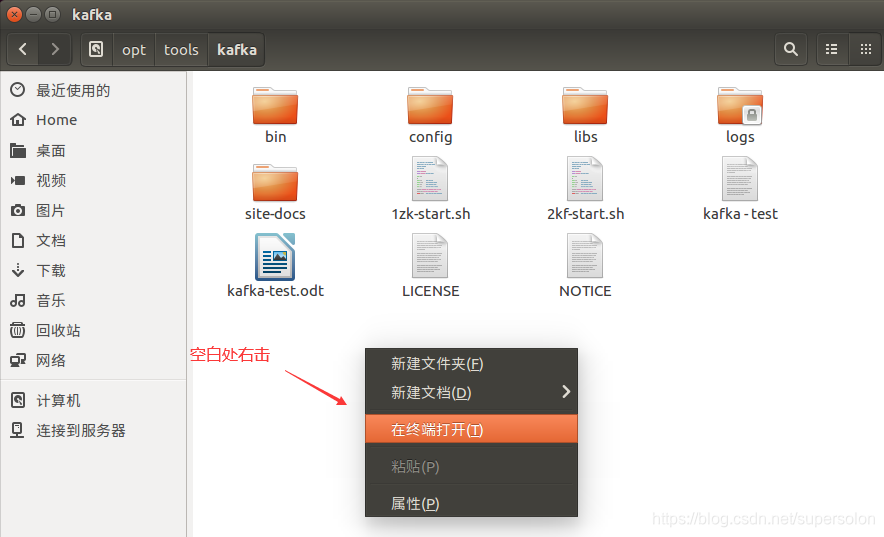
Task: Select the LICENSE file icon
Action: 430,256
